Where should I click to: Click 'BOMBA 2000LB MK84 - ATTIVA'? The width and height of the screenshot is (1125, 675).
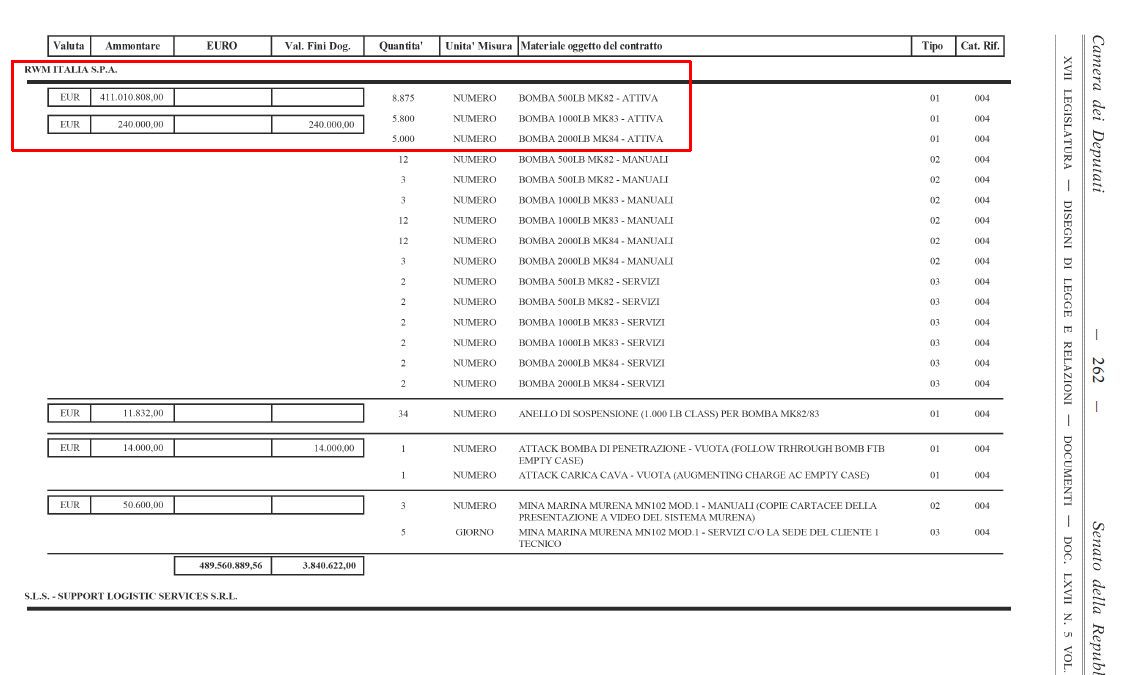(590, 138)
